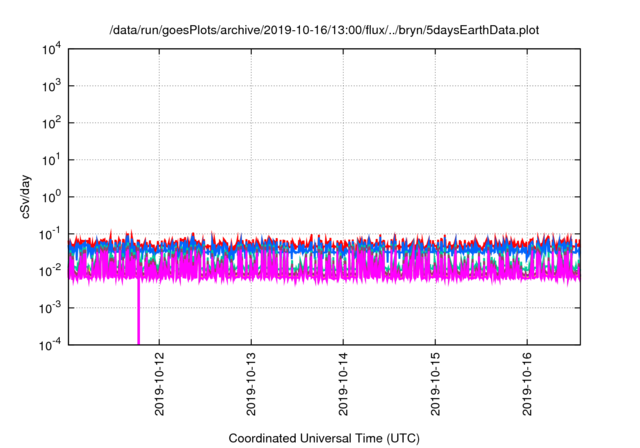Click the magenta downward spike near 2019-10-12
Viewport: 640px width, 448px height.
click(138, 315)
